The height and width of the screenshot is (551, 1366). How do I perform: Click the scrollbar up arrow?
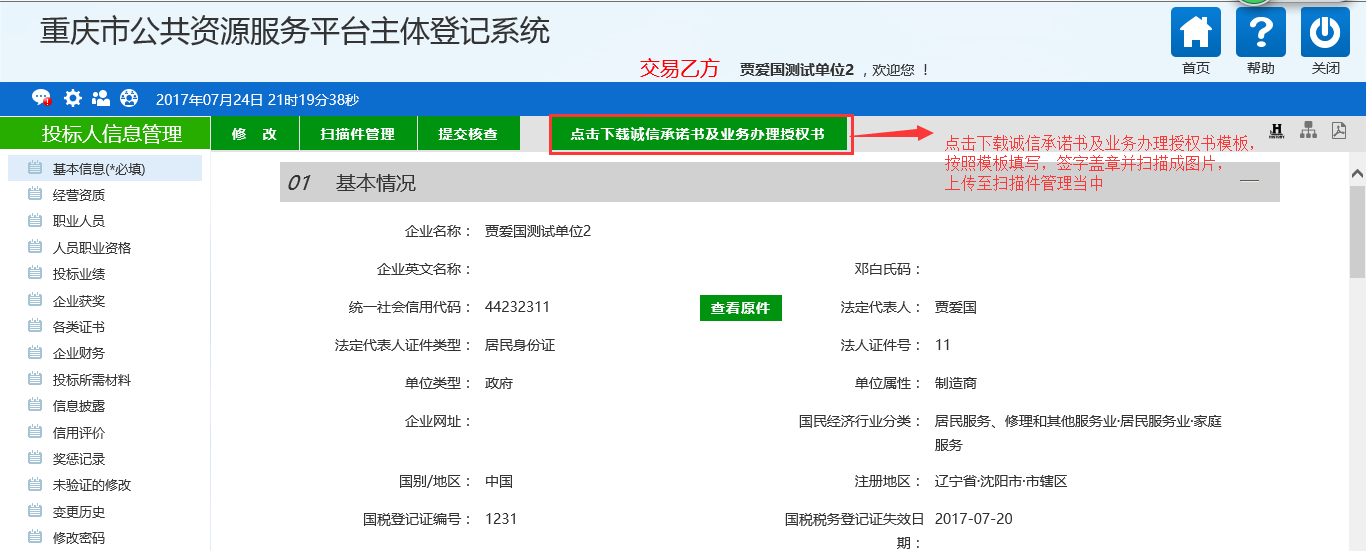(1357, 173)
